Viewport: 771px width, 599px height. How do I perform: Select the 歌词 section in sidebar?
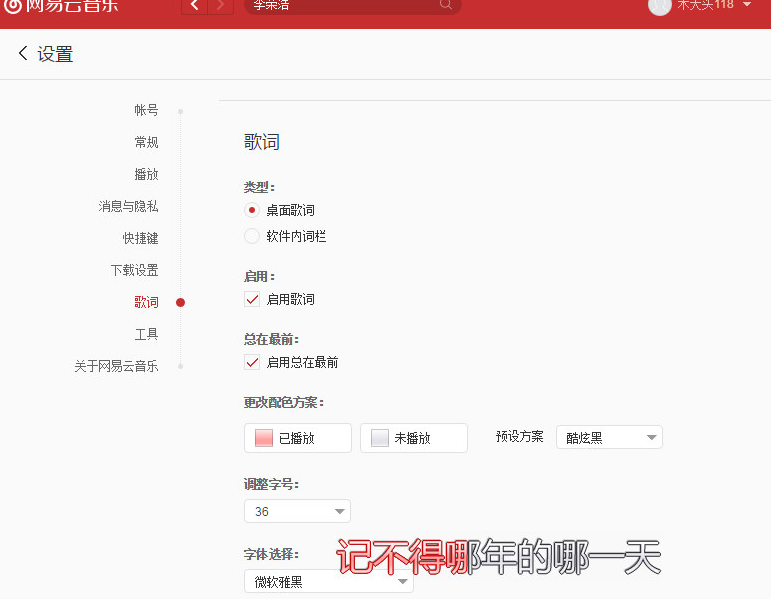pyautogui.click(x=146, y=302)
